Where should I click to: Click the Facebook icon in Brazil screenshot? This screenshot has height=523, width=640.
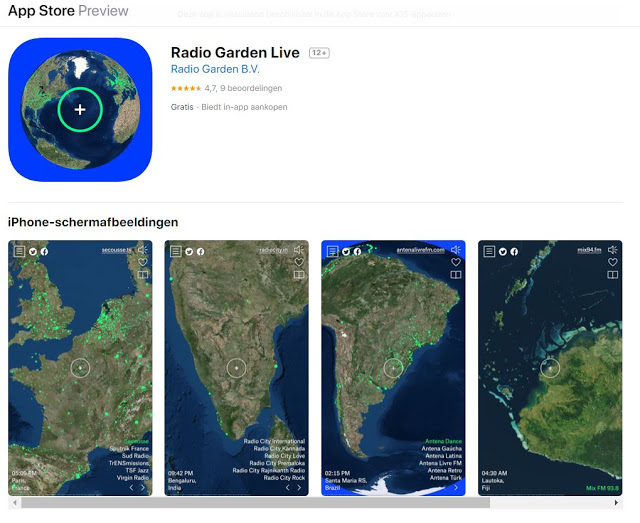[357, 251]
